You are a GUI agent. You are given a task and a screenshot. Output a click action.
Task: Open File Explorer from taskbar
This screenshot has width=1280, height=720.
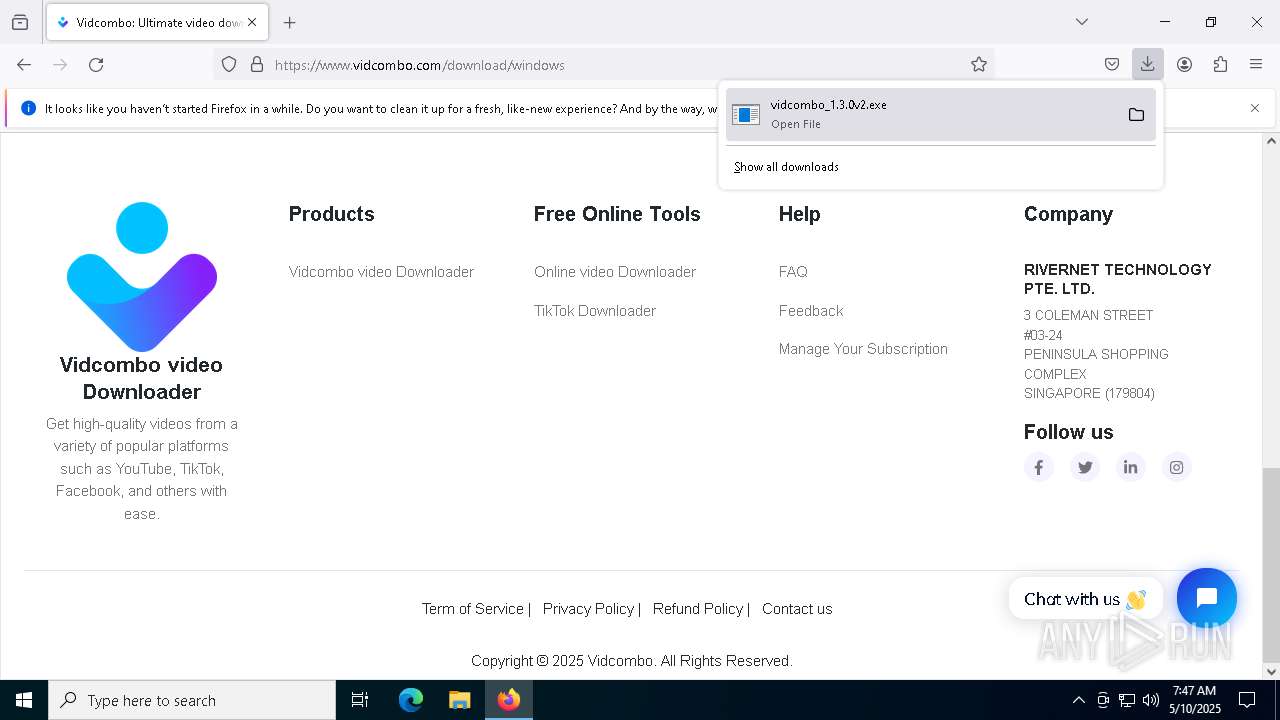tap(459, 700)
